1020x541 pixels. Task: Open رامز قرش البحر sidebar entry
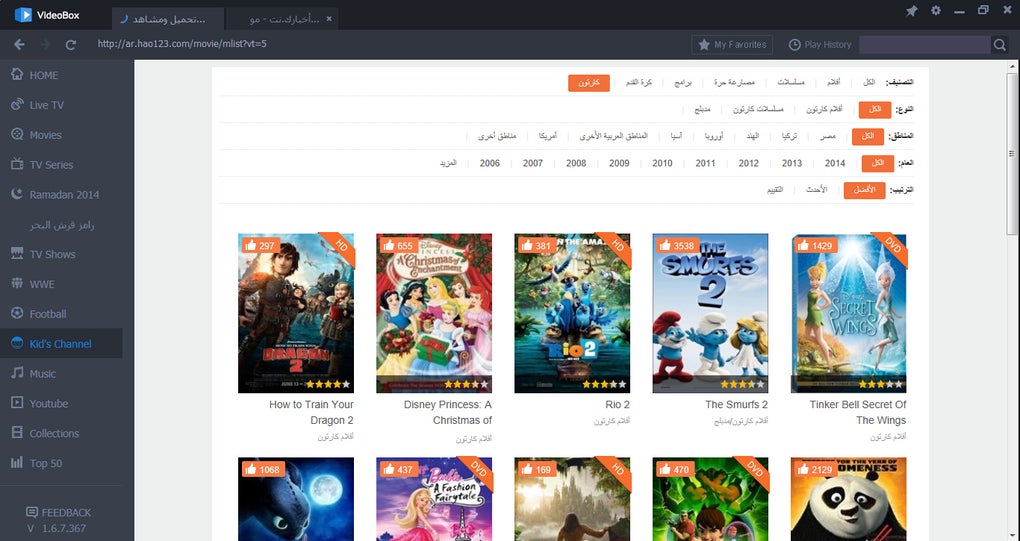coord(61,224)
